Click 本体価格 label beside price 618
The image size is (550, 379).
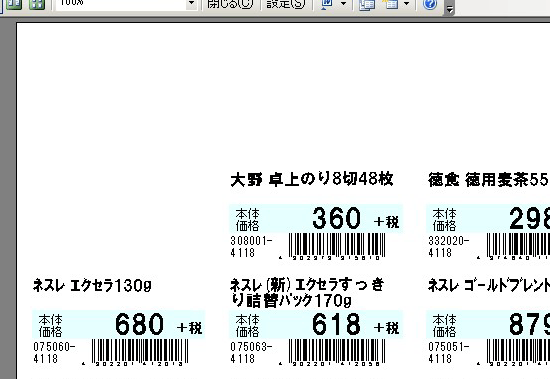(x=247, y=325)
